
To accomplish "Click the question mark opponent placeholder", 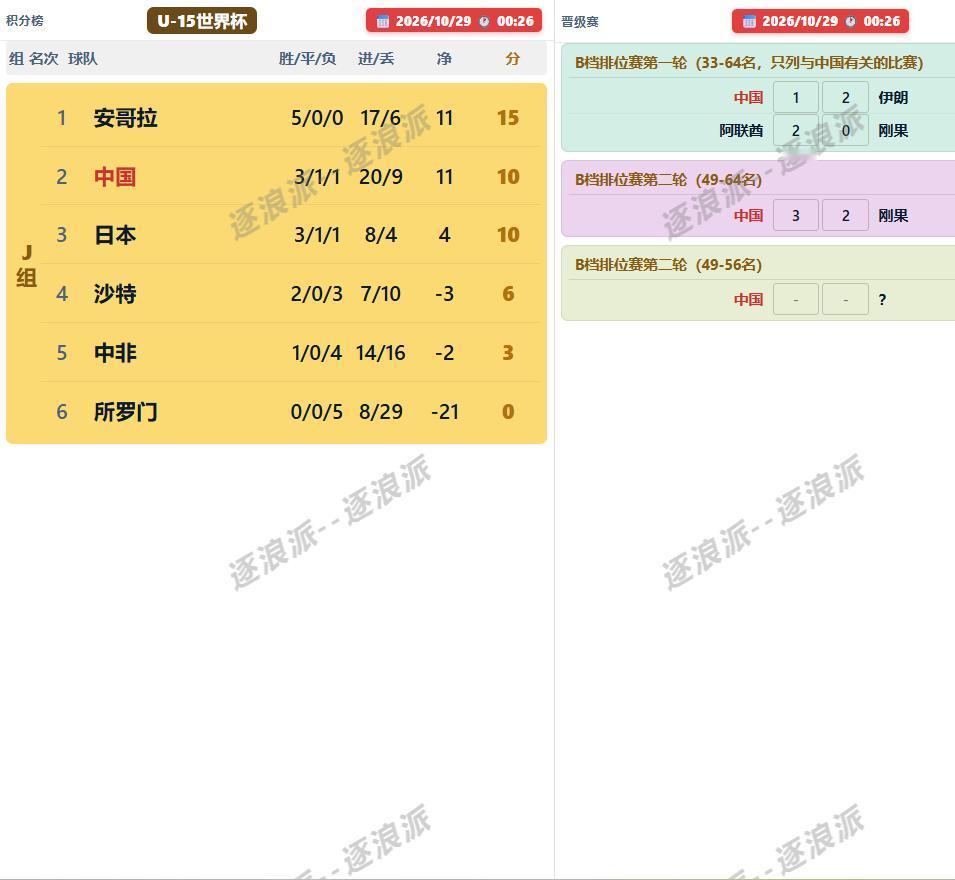I will 882,300.
